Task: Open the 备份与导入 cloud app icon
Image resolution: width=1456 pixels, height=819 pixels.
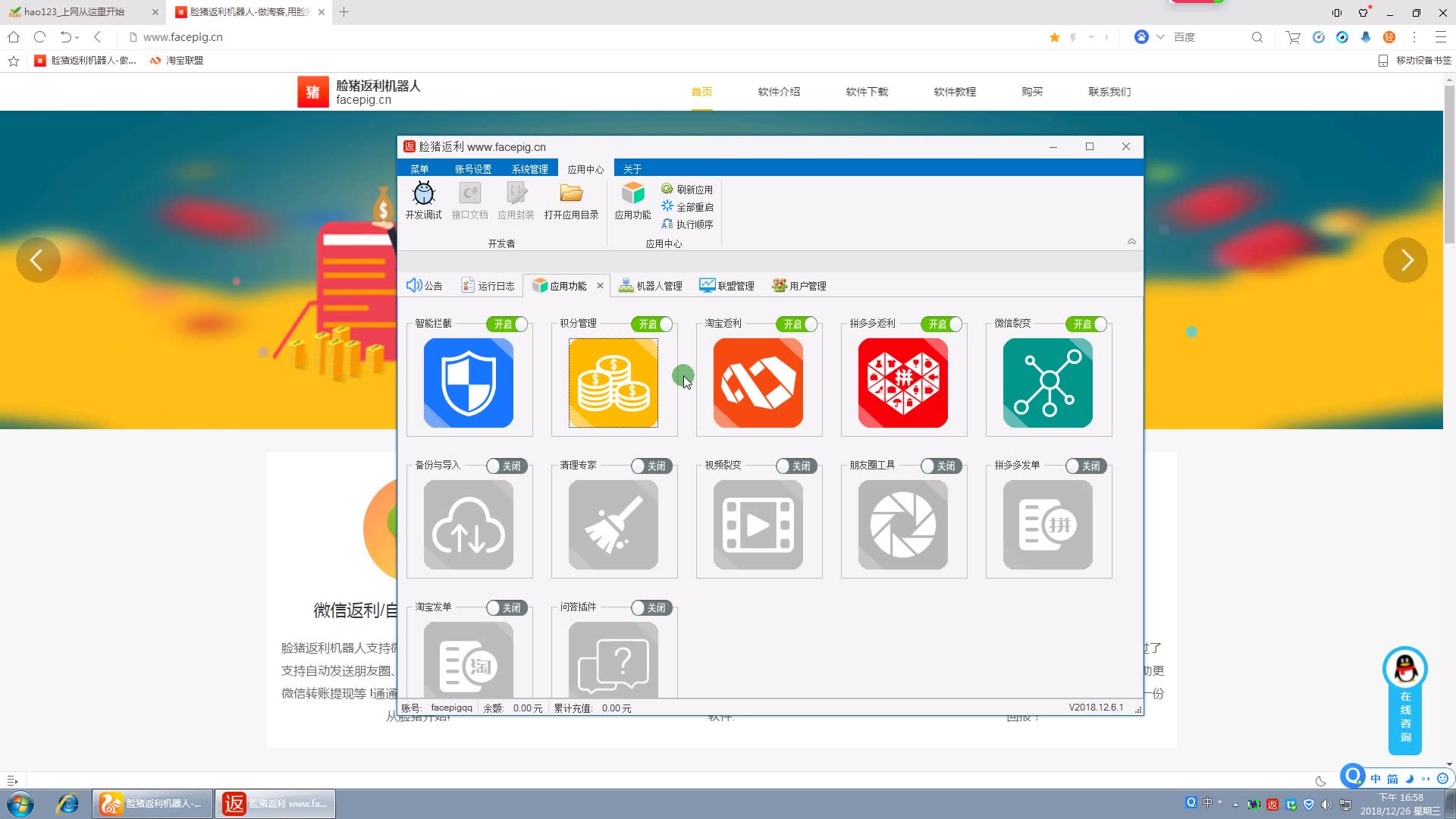Action: pos(469,525)
